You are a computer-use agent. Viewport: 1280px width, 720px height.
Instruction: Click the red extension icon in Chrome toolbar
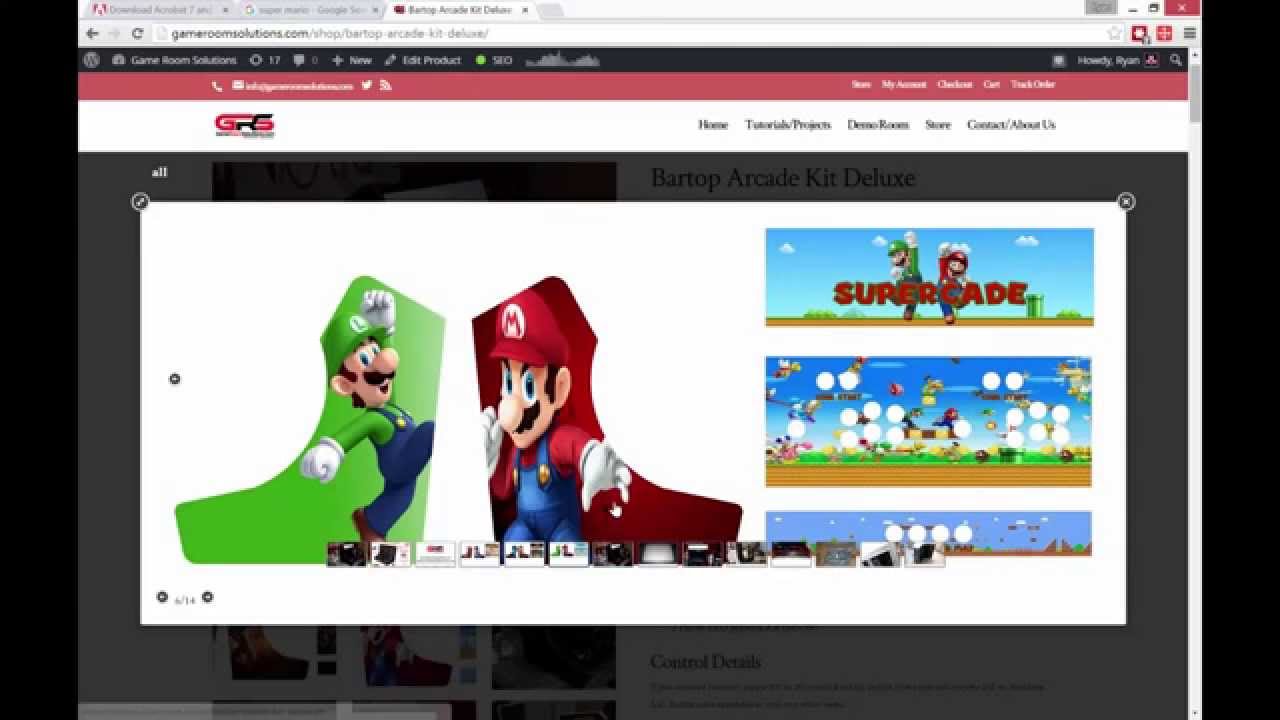pyautogui.click(x=1140, y=33)
